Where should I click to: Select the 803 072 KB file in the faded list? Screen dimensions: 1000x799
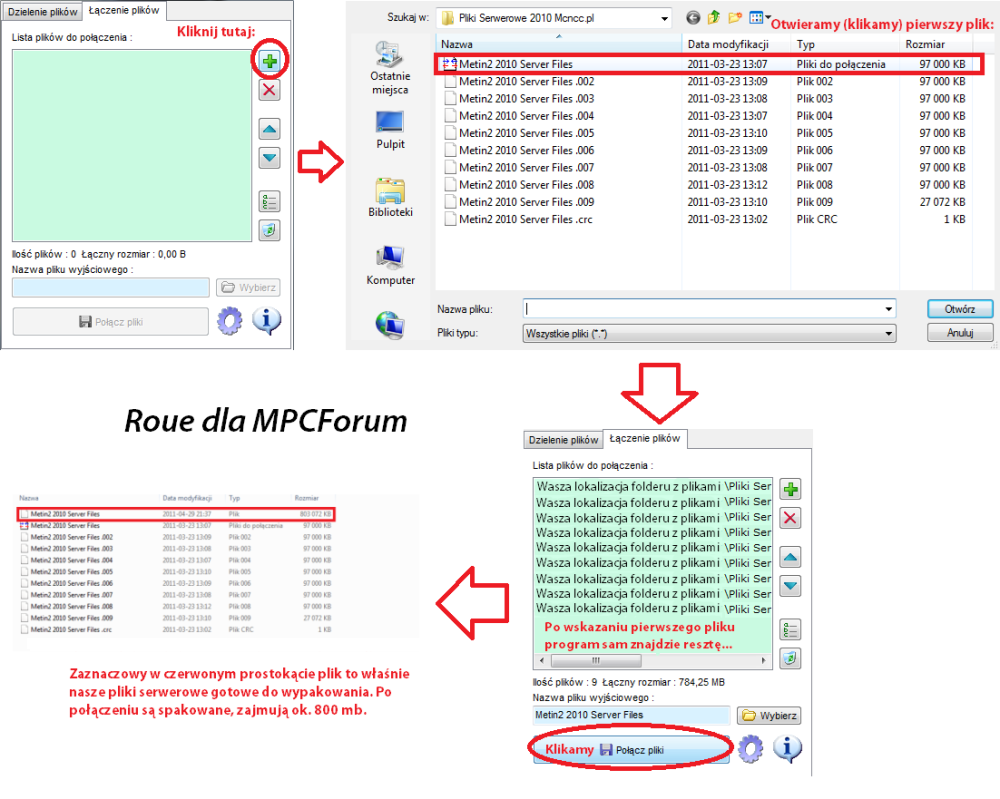[175, 514]
